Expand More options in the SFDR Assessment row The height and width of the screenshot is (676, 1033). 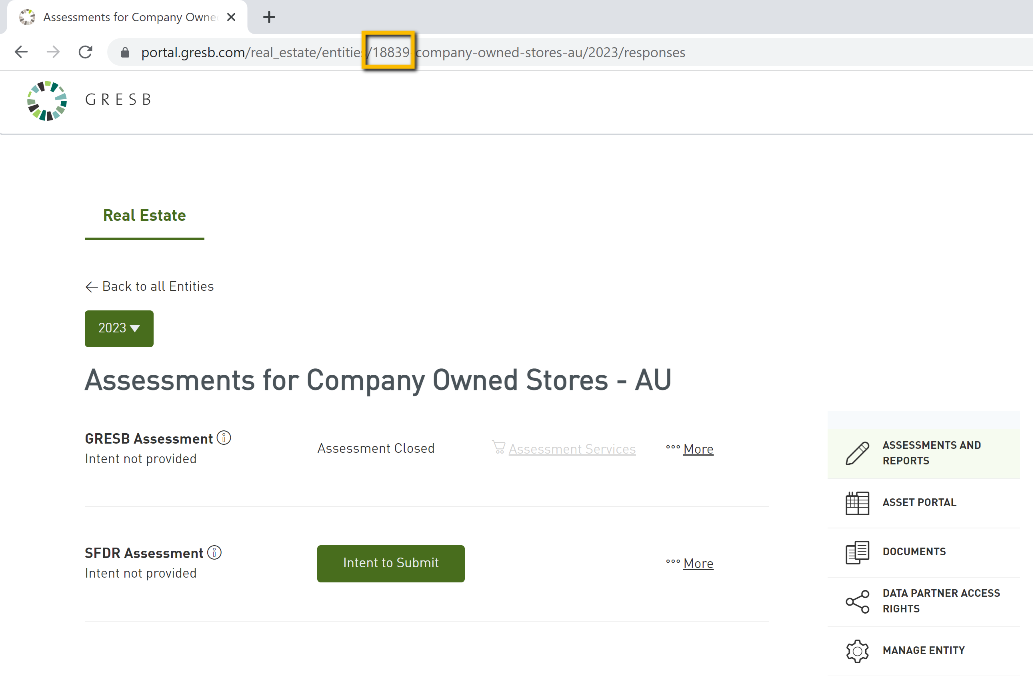690,563
